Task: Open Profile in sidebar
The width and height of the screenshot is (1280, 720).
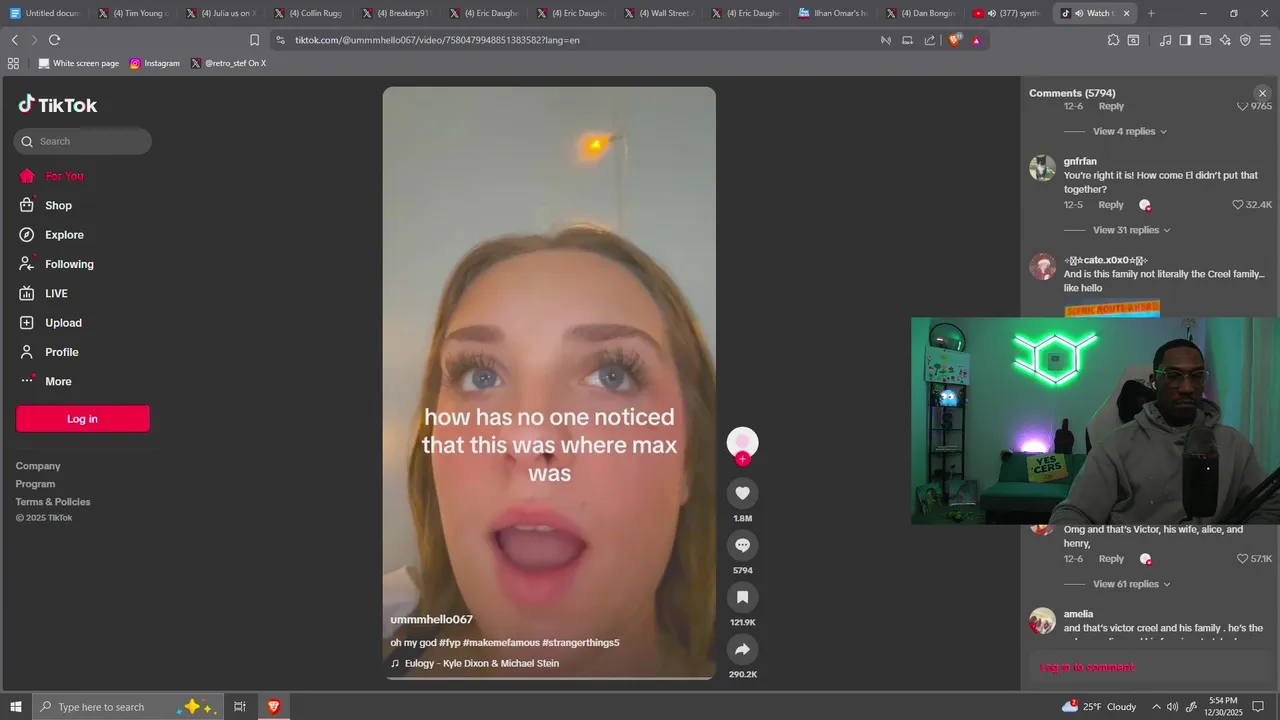Action: 61,352
